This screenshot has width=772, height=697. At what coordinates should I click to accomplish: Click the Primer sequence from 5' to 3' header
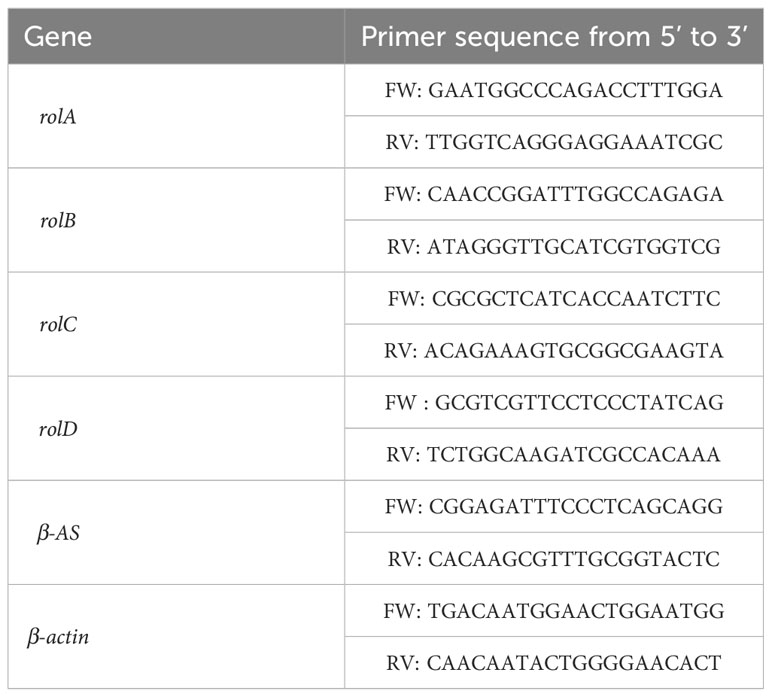tap(554, 36)
